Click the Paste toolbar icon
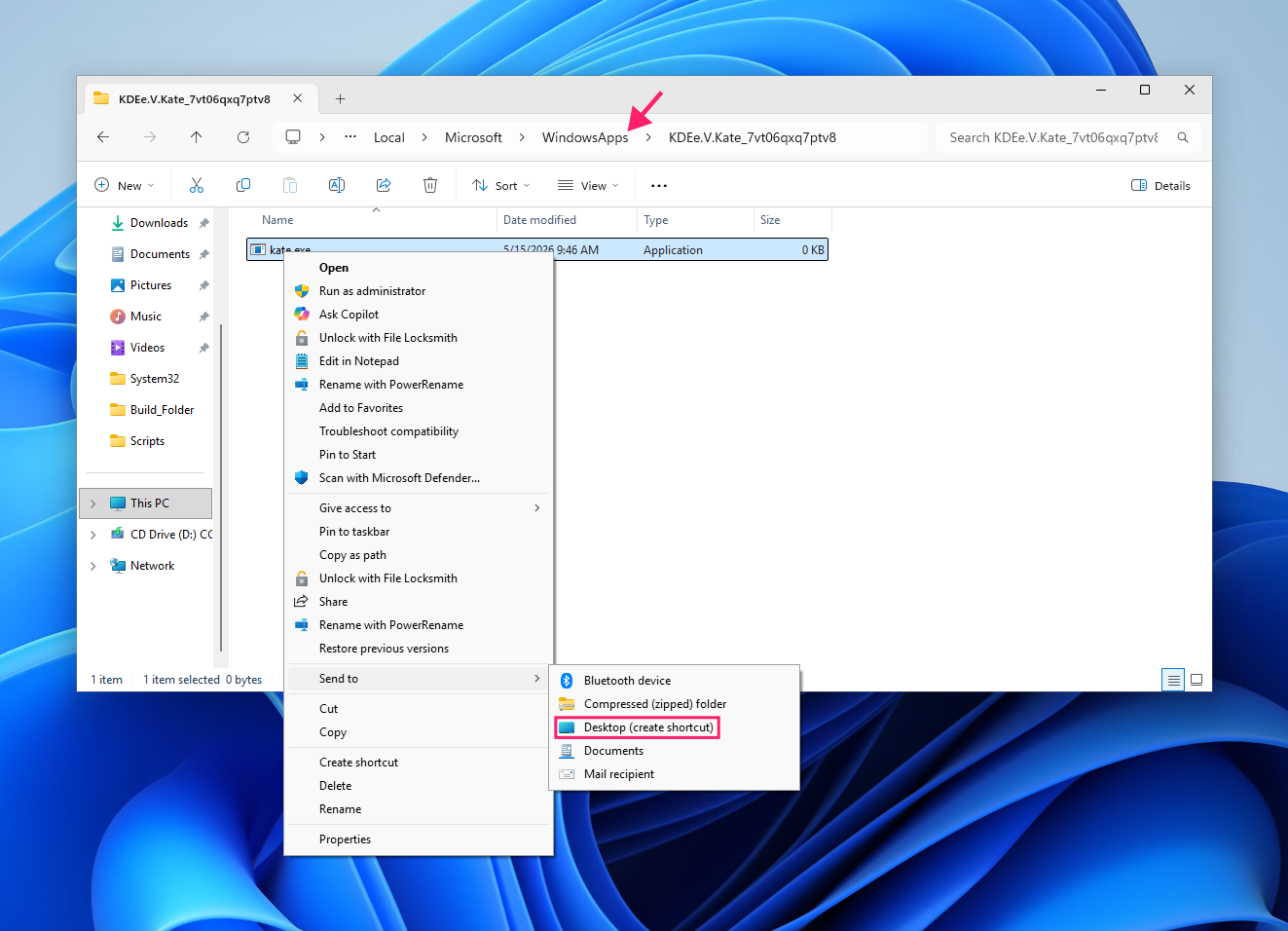Screen dimensions: 1288x931 pyautogui.click(x=290, y=185)
